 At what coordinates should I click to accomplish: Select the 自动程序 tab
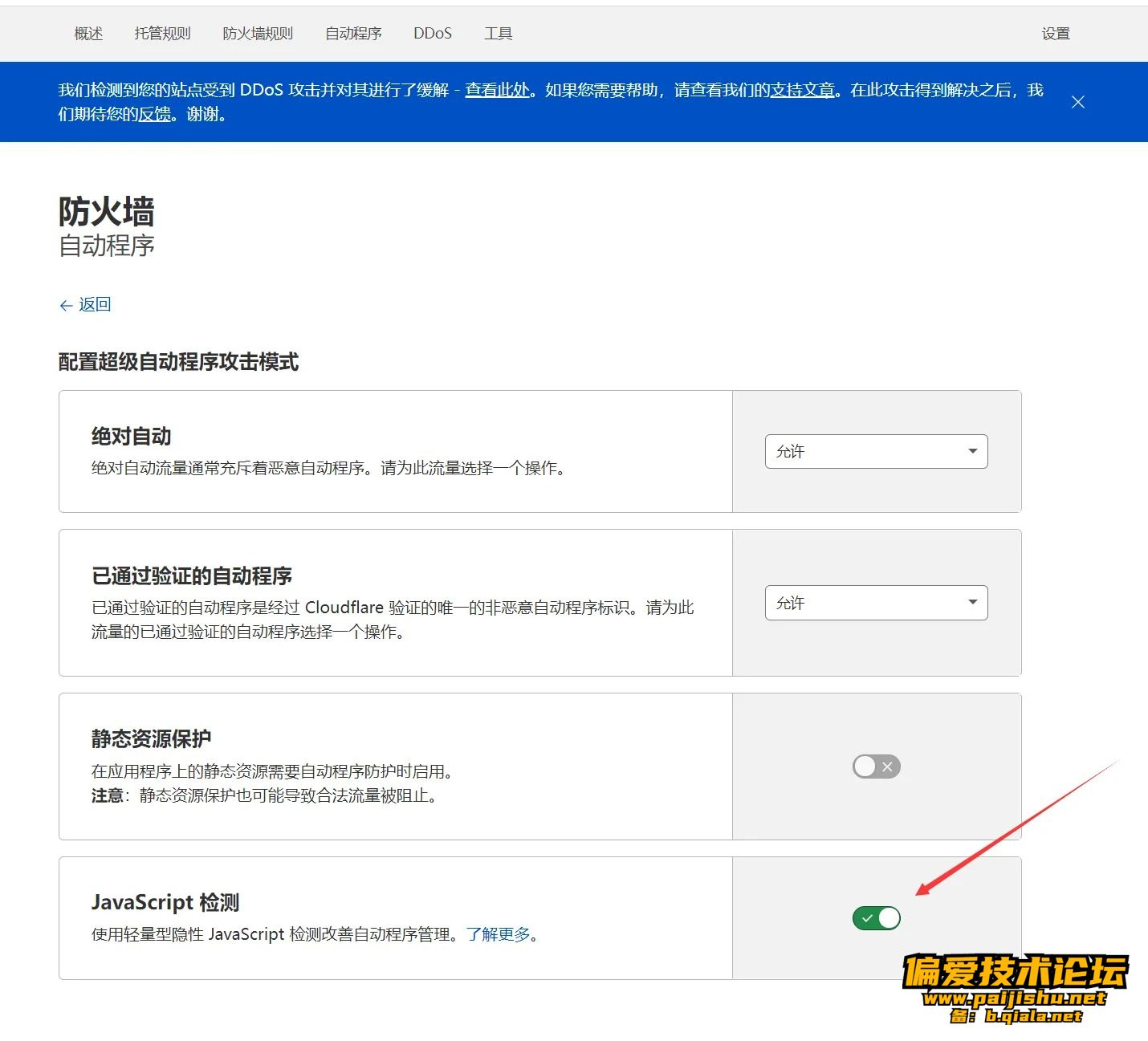pos(353,34)
